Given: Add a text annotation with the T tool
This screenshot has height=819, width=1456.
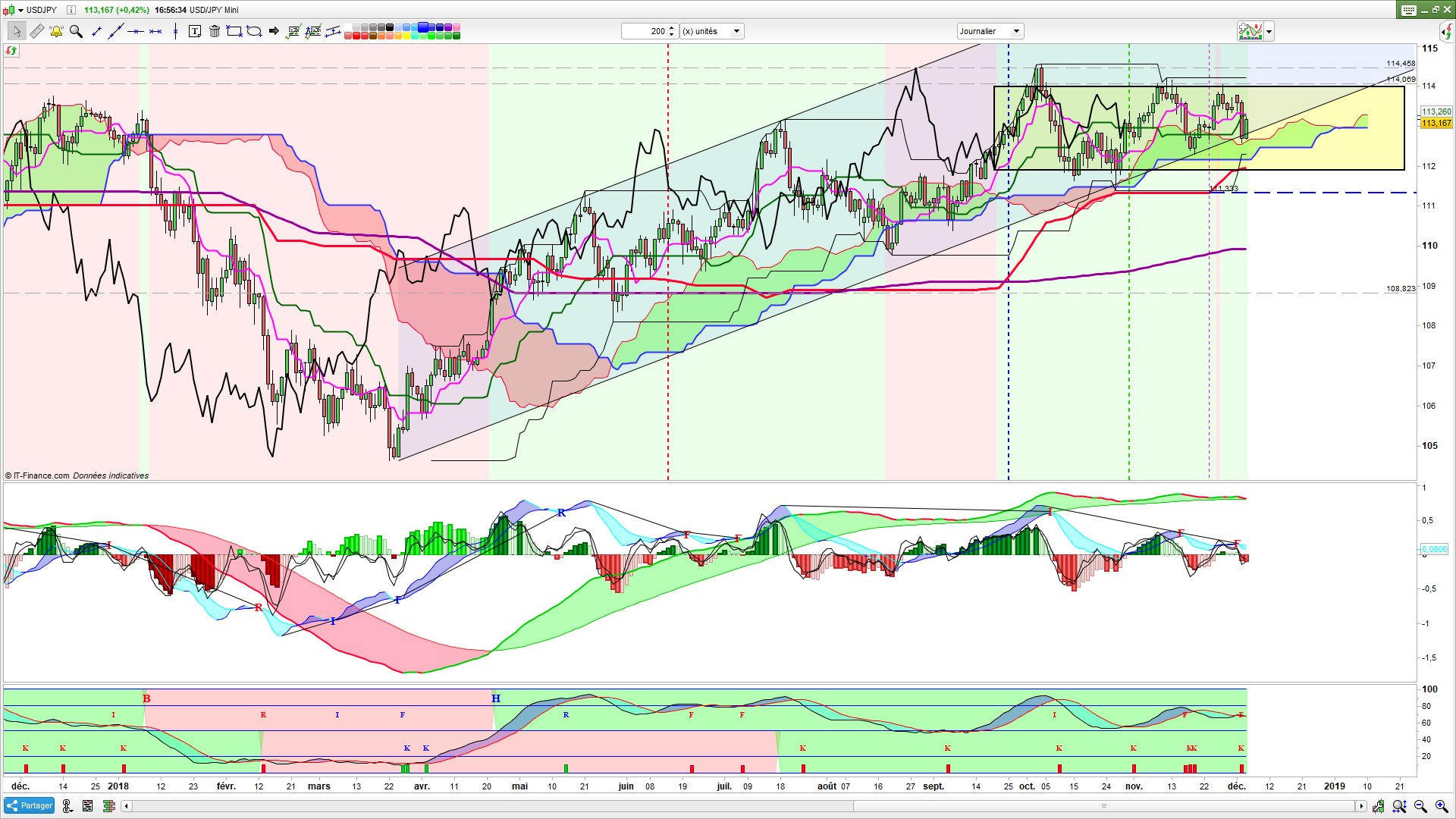Looking at the screenshot, I should (x=195, y=31).
